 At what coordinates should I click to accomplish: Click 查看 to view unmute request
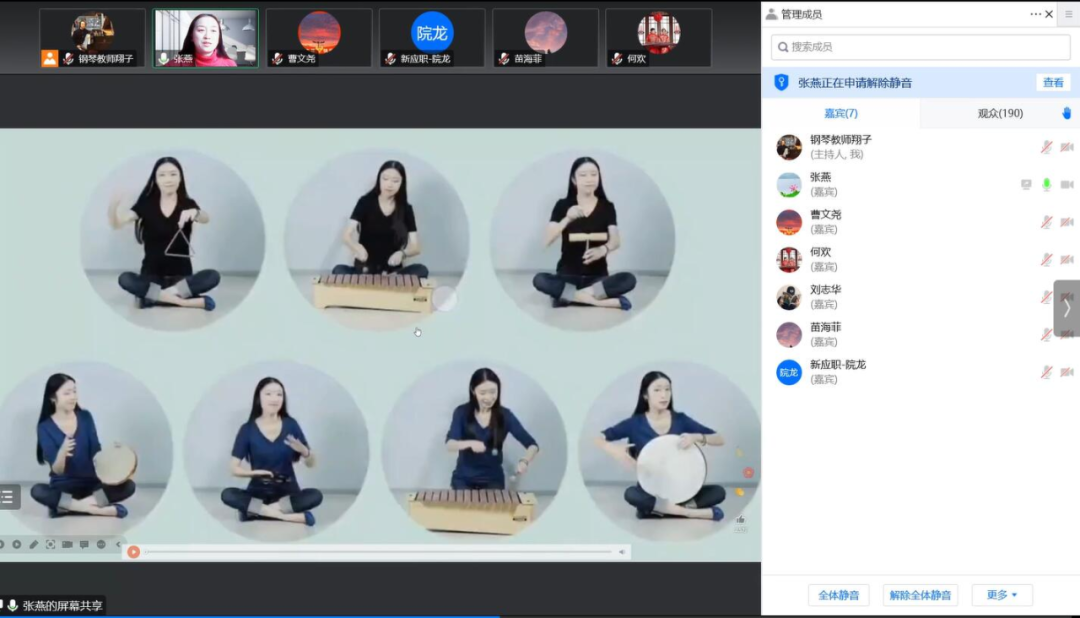(x=1053, y=83)
